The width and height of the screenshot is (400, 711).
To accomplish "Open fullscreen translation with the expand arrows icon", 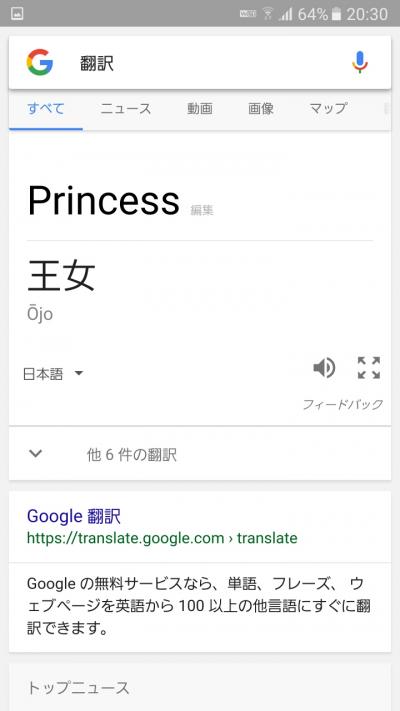I will pyautogui.click(x=369, y=368).
